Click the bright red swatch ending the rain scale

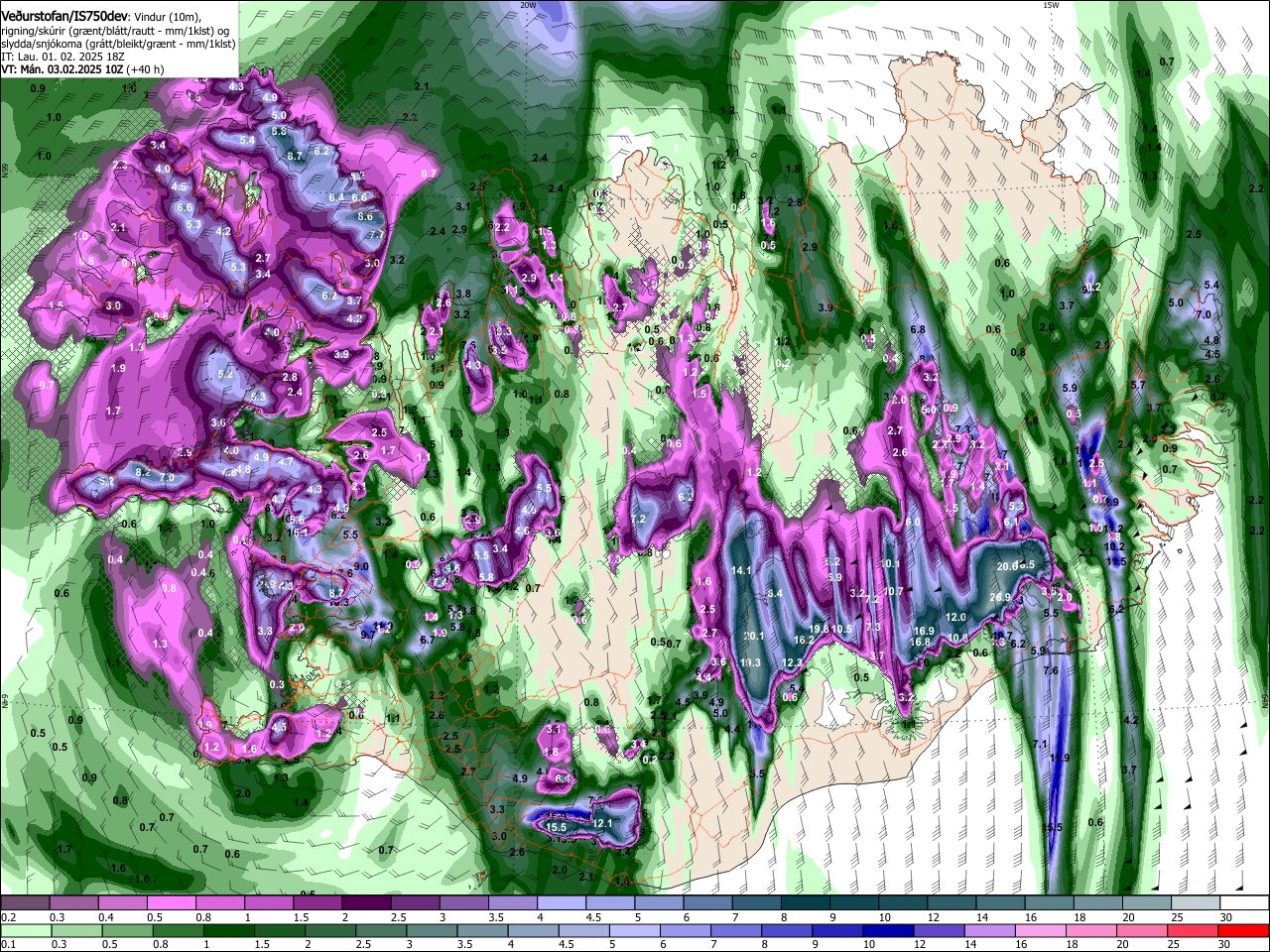click(1244, 930)
